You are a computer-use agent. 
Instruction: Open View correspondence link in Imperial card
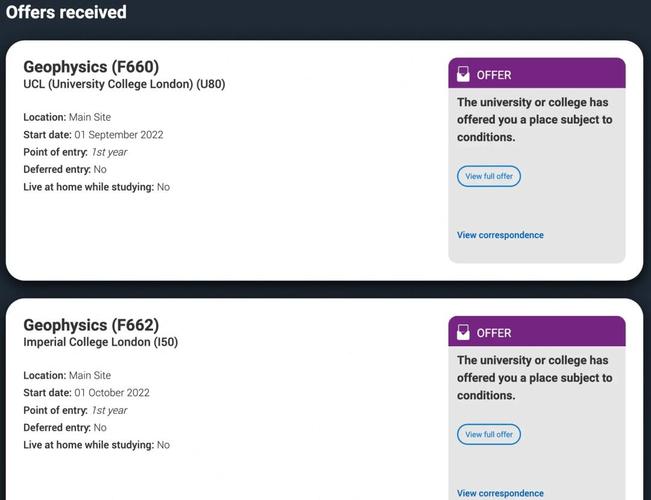coord(500,493)
